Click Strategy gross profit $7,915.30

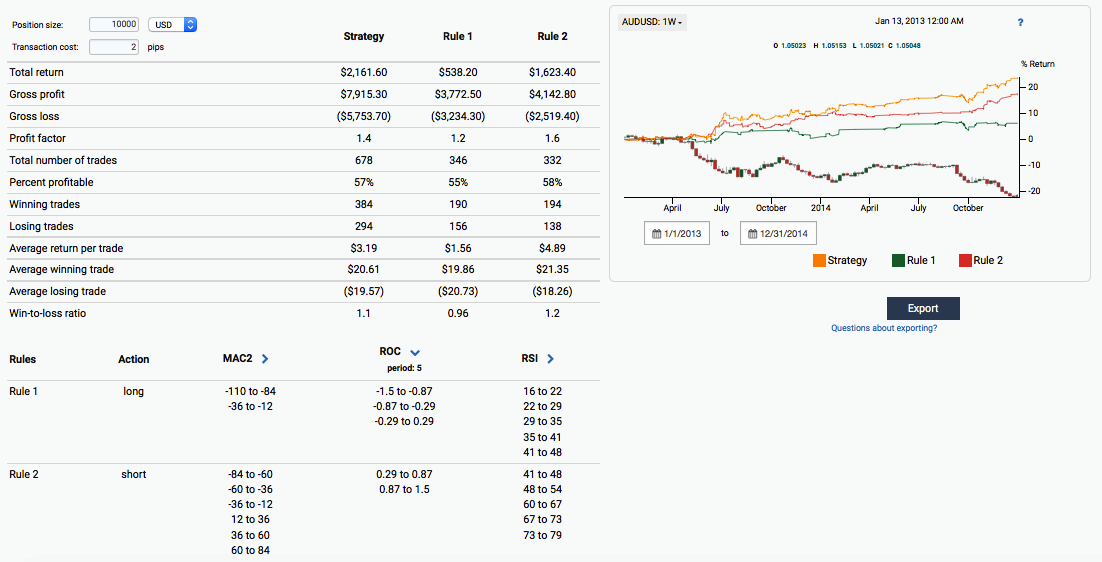(363, 94)
